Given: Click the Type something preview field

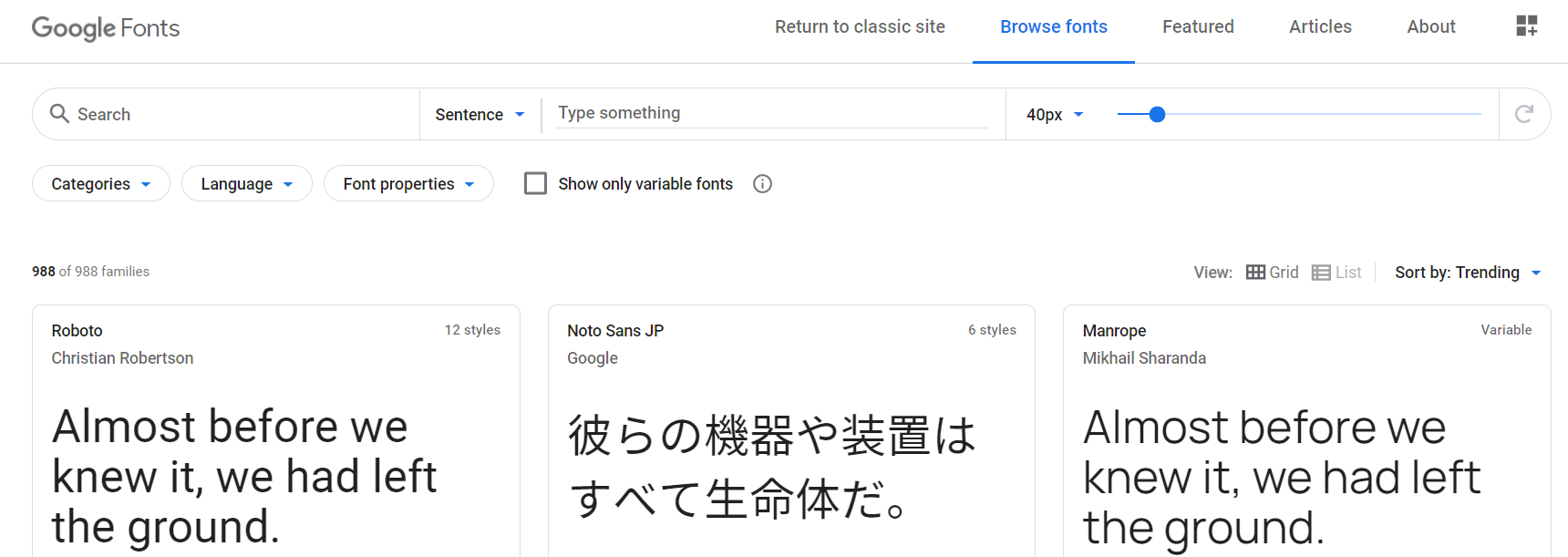Looking at the screenshot, I should coord(771,114).
